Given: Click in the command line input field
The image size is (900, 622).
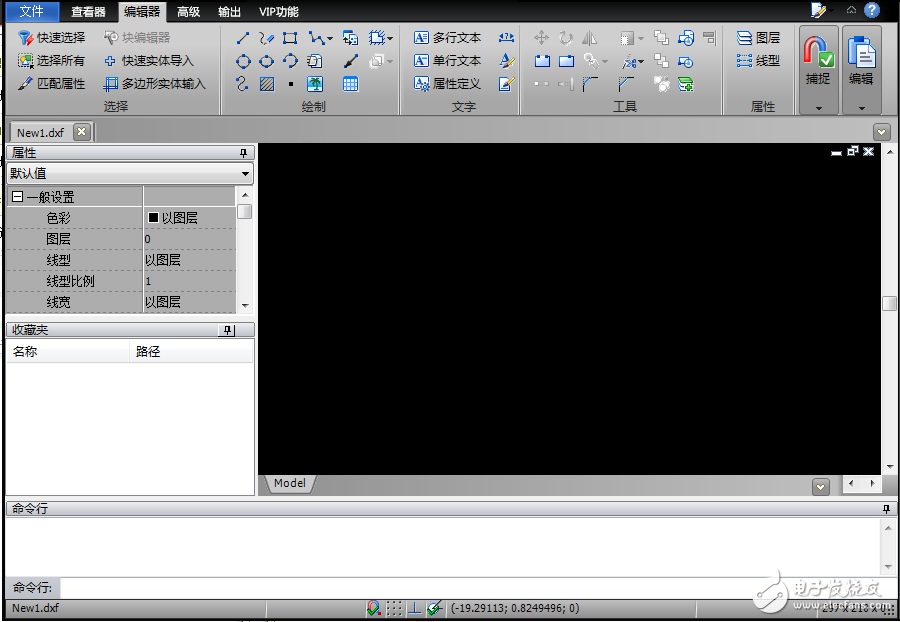Looking at the screenshot, I should tap(470, 588).
